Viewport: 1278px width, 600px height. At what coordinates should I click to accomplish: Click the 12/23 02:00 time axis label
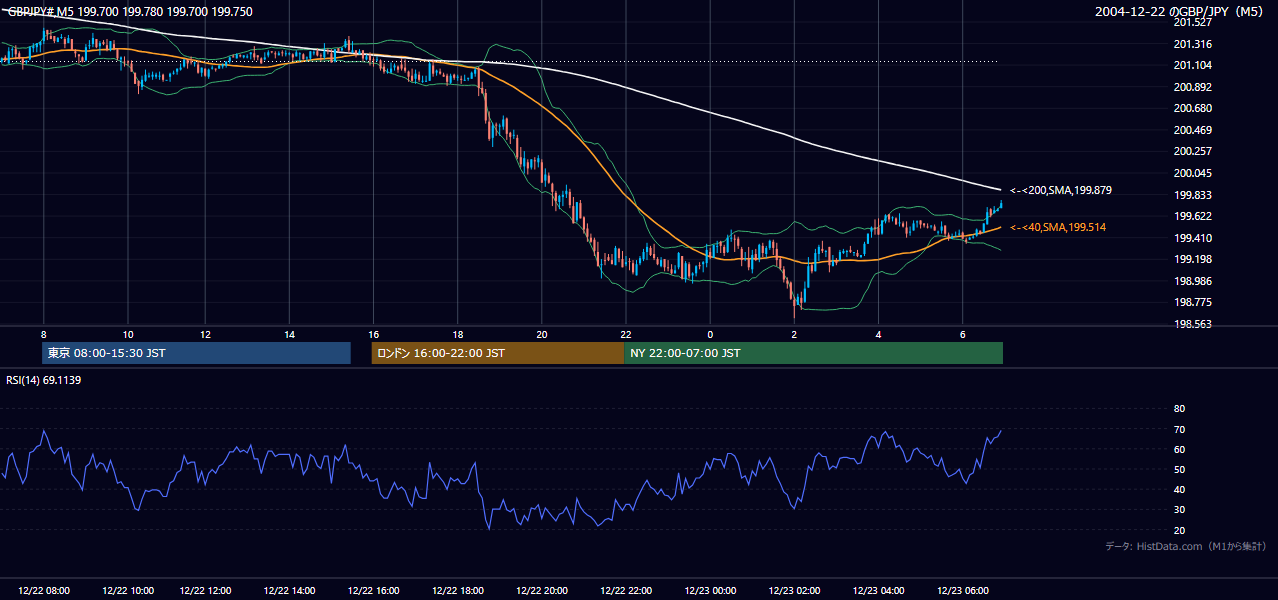(x=794, y=591)
